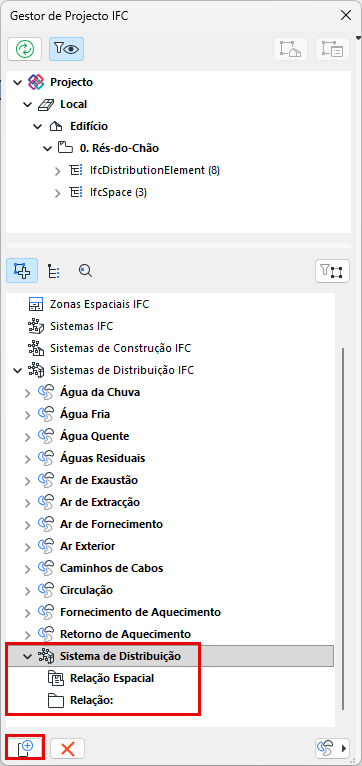Expand the Ar de Exaustão system
This screenshot has height=766, width=362.
[28, 480]
